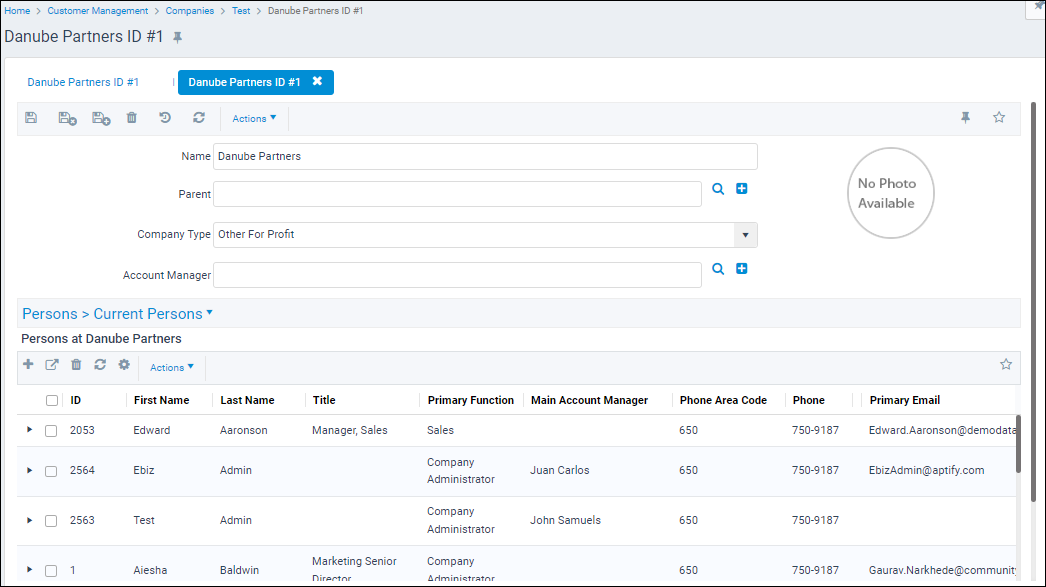This screenshot has height=587, width=1046.
Task: Search for a Parent company using magnifier
Action: [718, 189]
